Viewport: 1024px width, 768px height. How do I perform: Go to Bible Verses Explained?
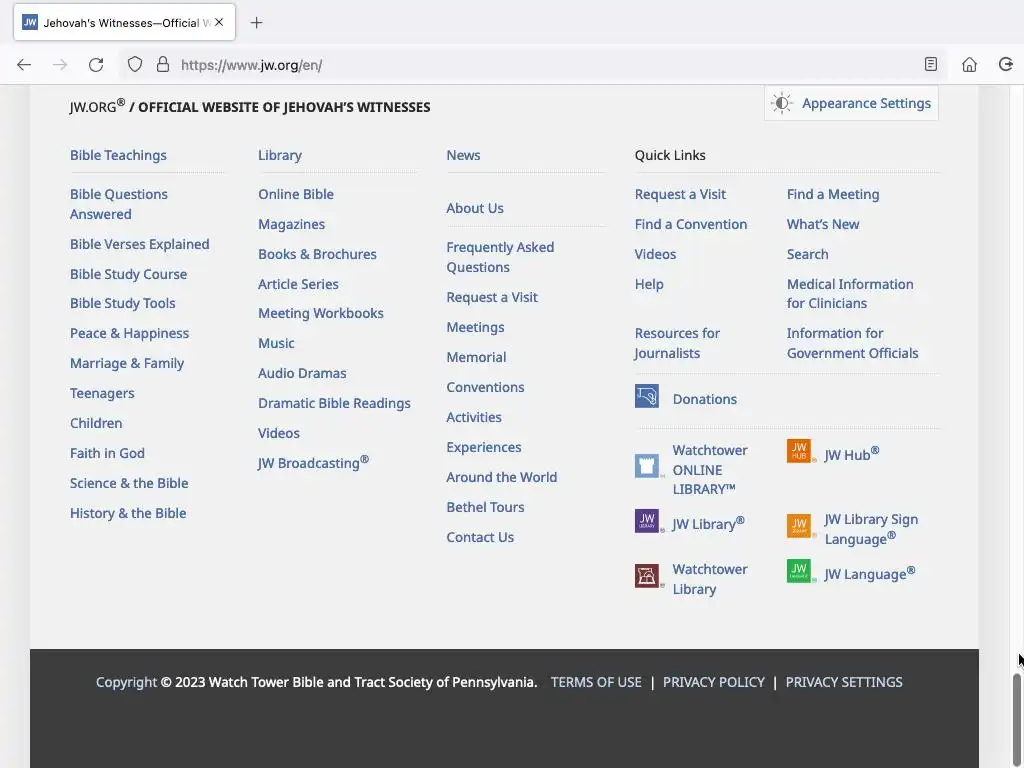(x=140, y=244)
